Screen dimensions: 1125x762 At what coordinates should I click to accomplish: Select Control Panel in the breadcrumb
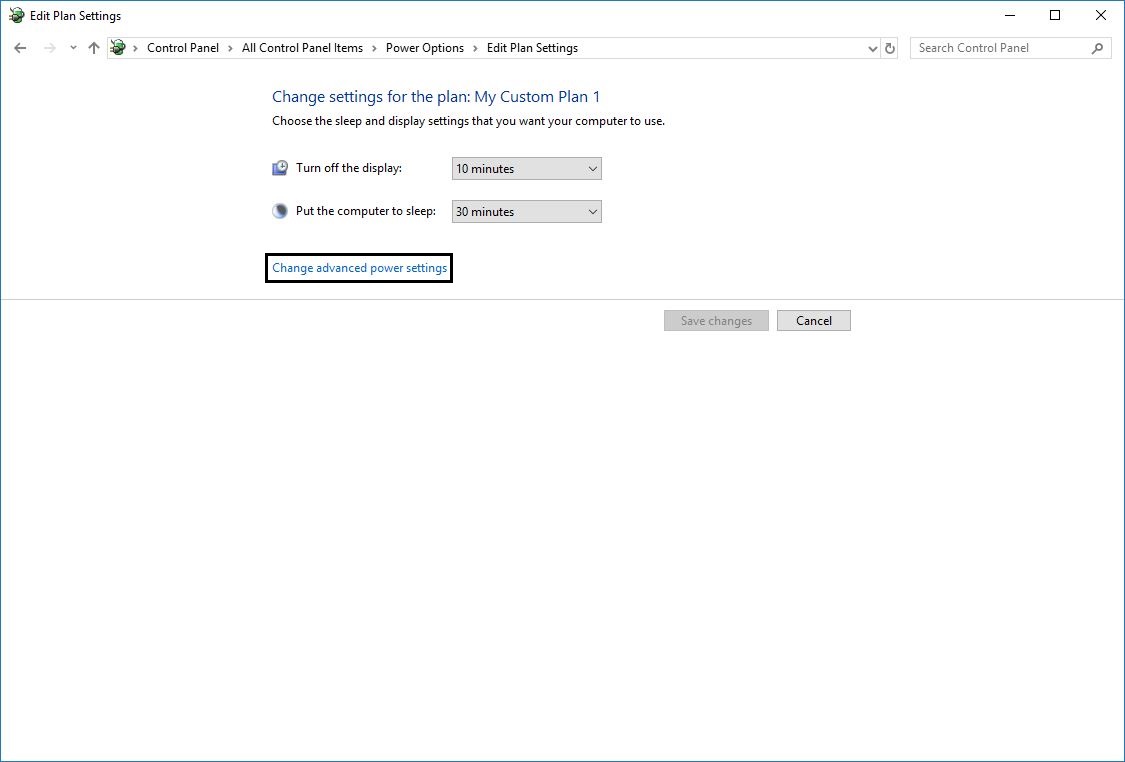pos(183,47)
